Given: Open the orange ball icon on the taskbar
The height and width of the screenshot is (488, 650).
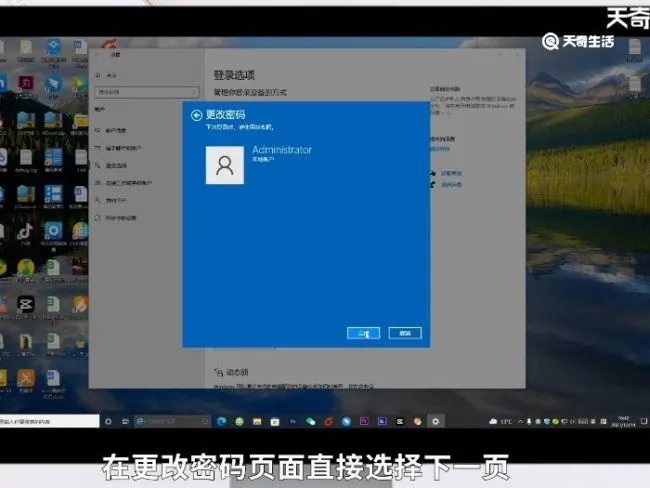Looking at the screenshot, I should tap(417, 421).
